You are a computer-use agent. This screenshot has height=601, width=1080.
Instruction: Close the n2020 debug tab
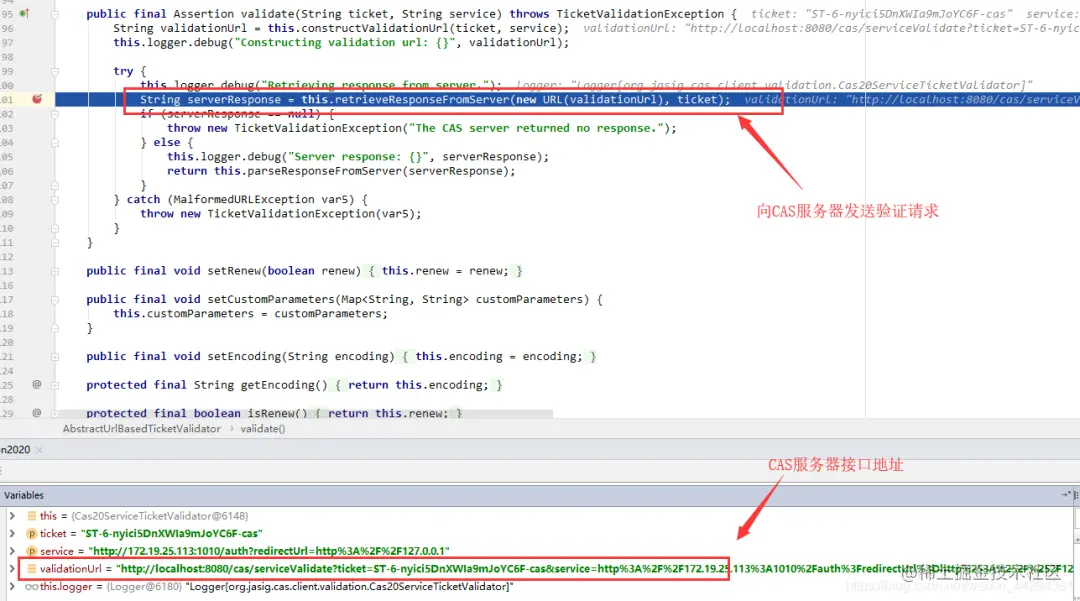click(39, 450)
